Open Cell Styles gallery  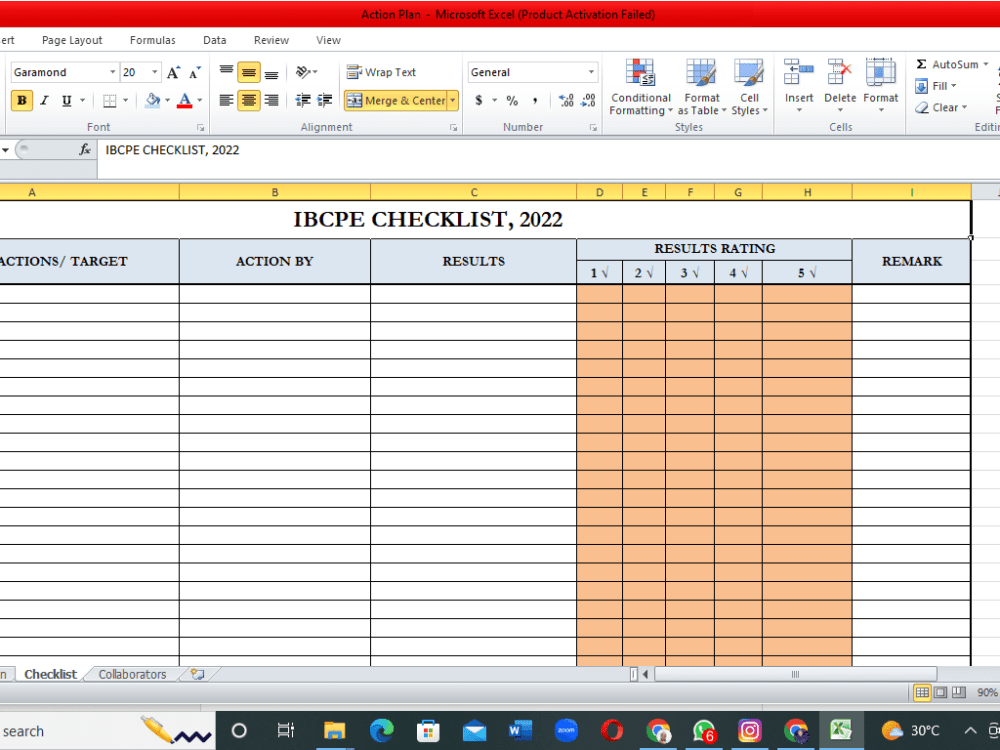(749, 87)
